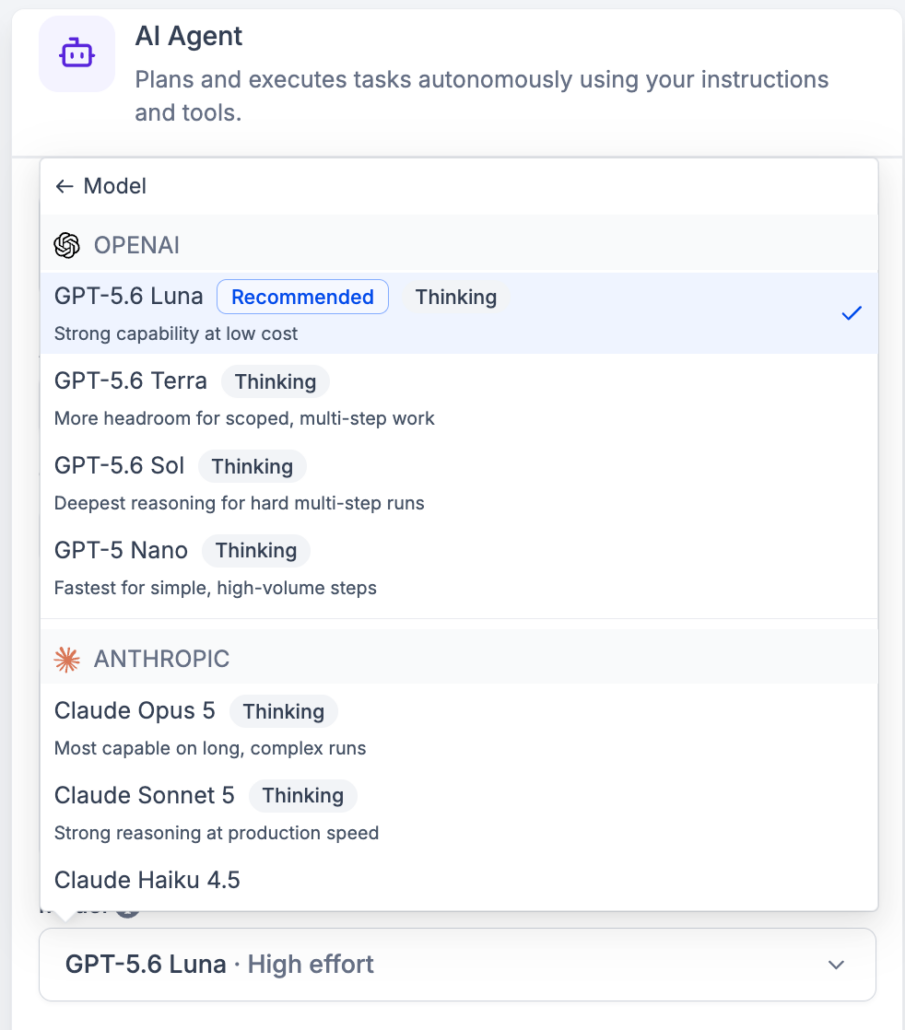Choose GPT-5.6 Sol as the model
This screenshot has height=1030, width=905.
(459, 483)
